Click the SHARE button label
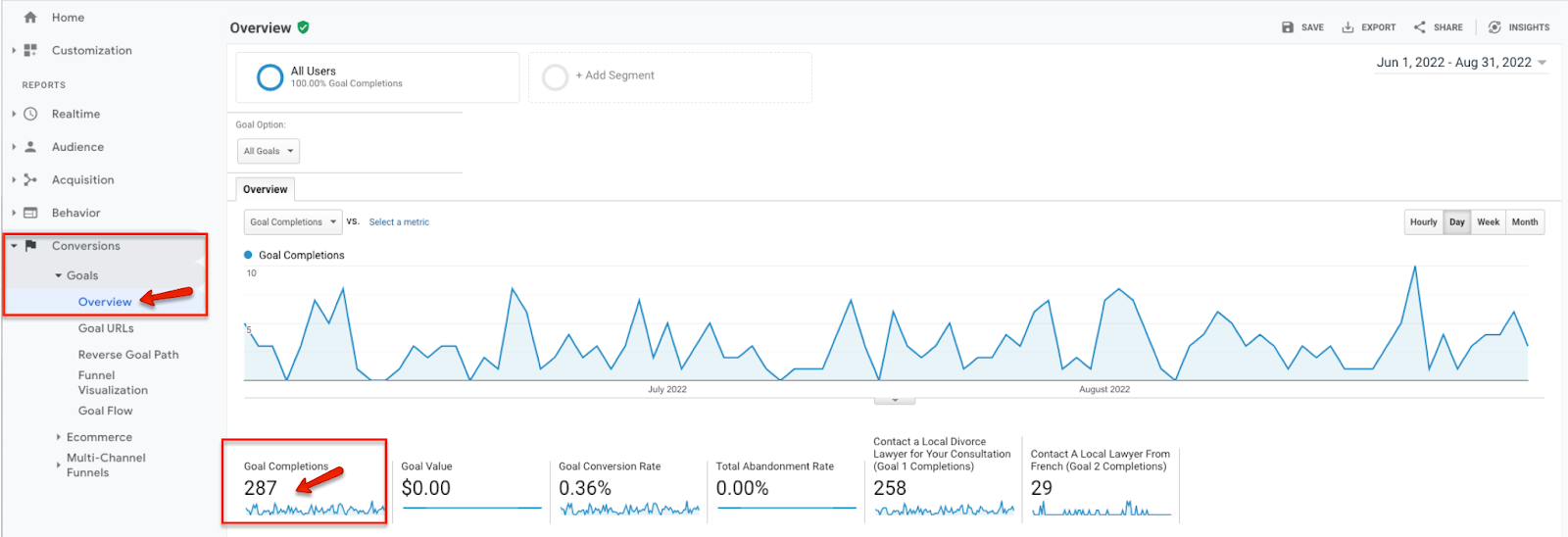The height and width of the screenshot is (537, 1568). point(1447,27)
